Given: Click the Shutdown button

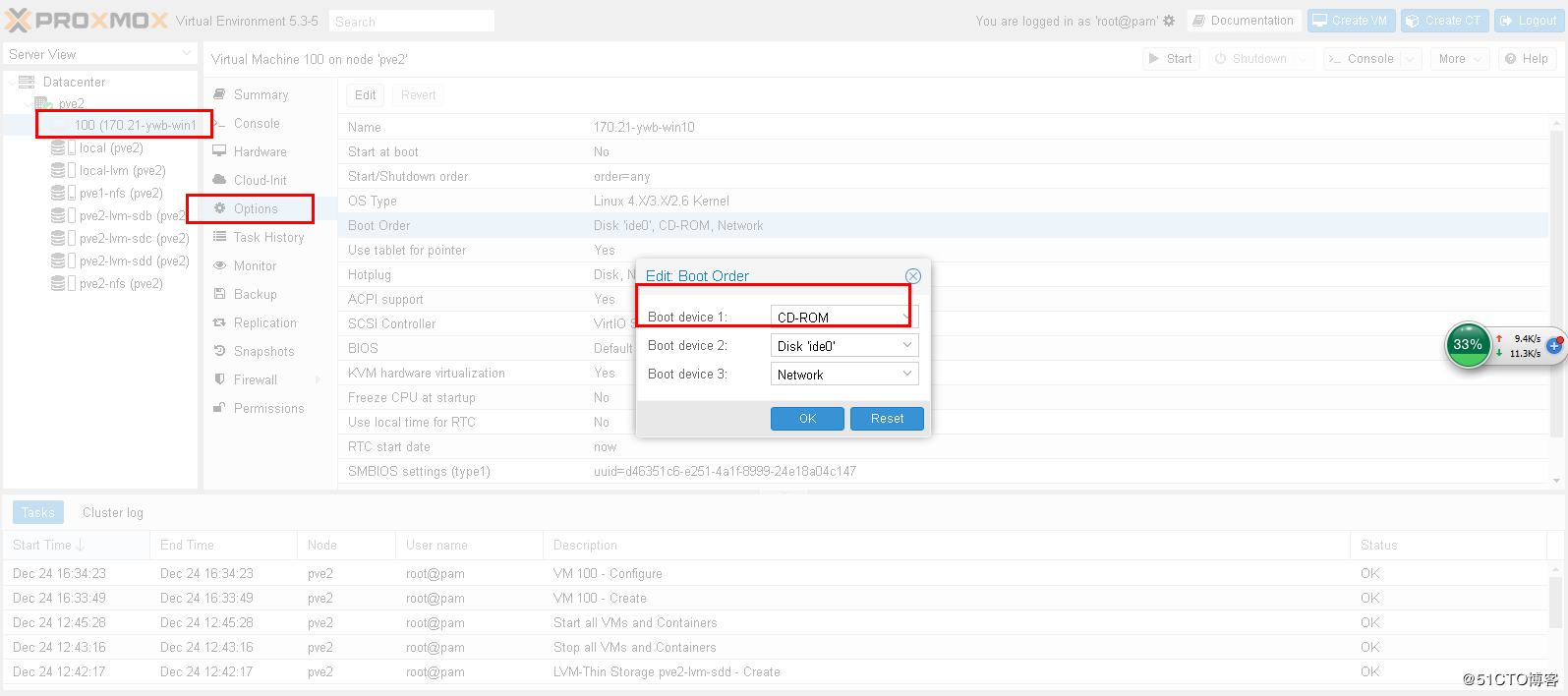Looking at the screenshot, I should [x=1250, y=59].
